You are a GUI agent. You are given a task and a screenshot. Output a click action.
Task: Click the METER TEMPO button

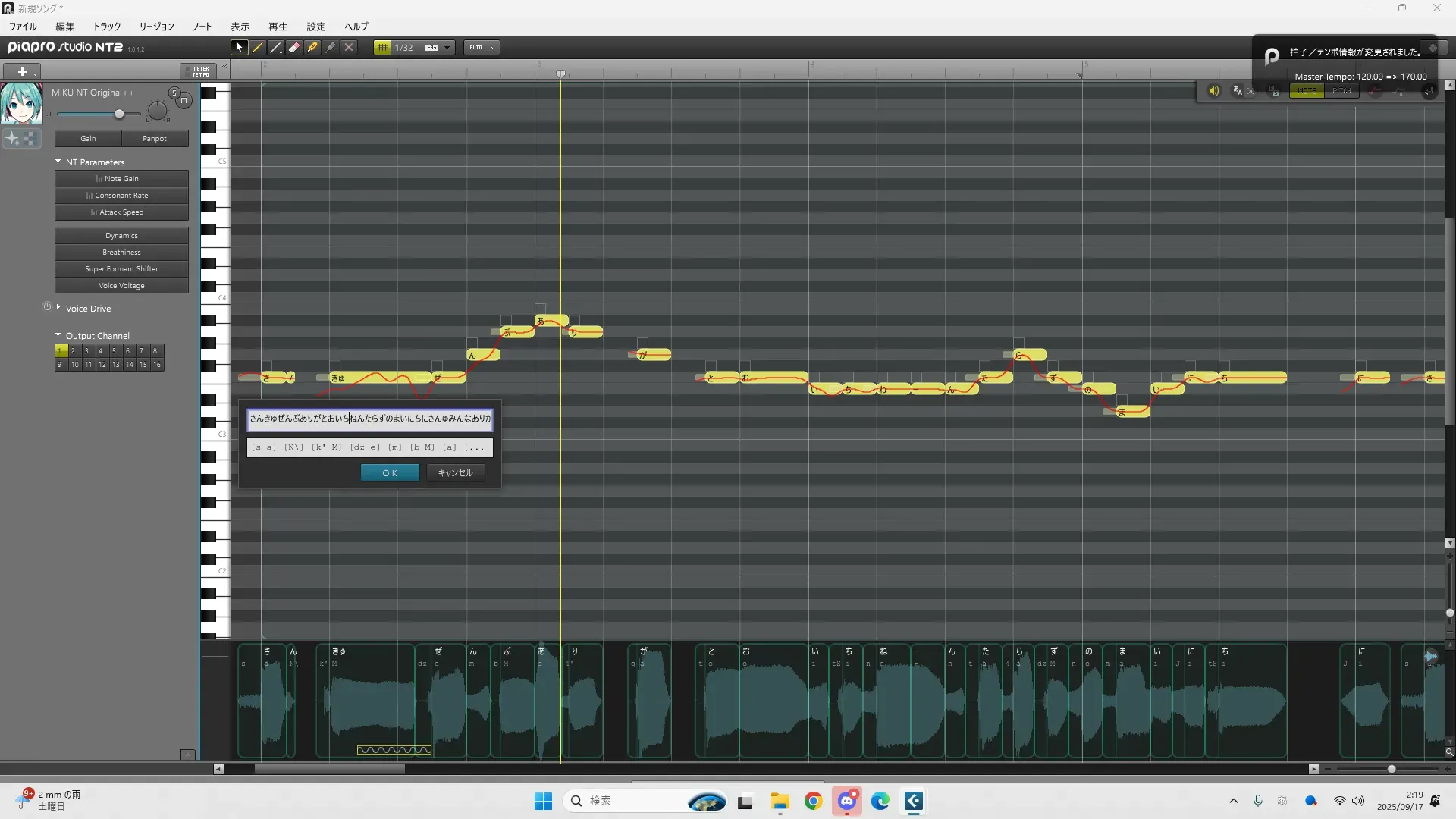point(200,71)
